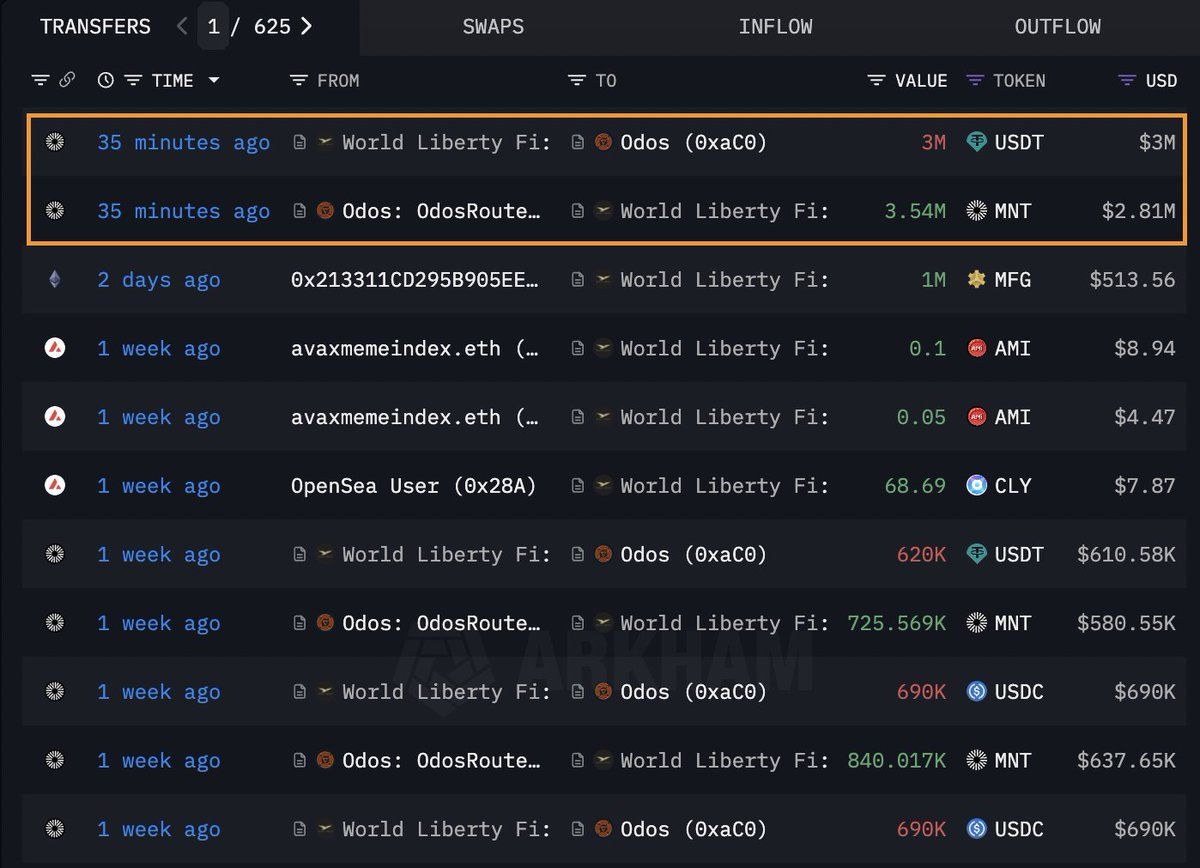Click the Avalanche chain icon in the OpenSea User row
The width and height of the screenshot is (1200, 868).
pos(54,486)
